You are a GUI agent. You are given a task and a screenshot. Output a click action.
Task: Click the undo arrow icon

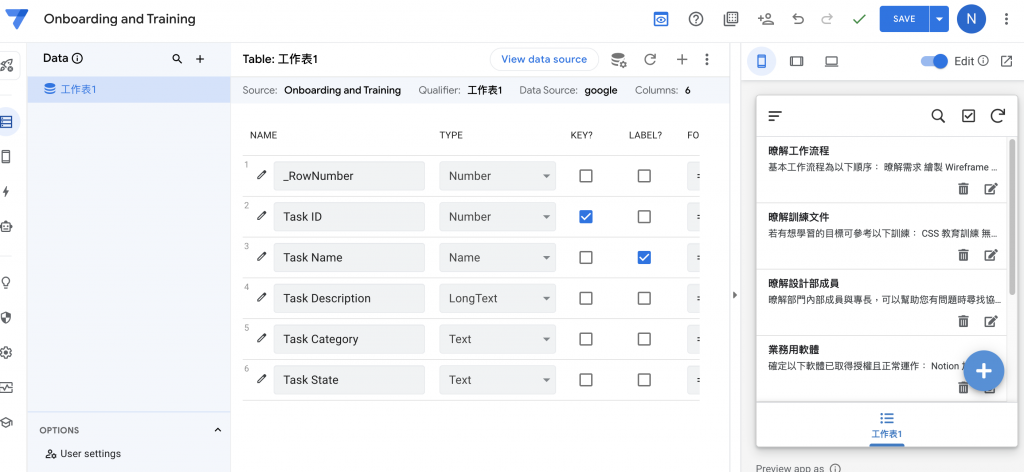point(797,19)
